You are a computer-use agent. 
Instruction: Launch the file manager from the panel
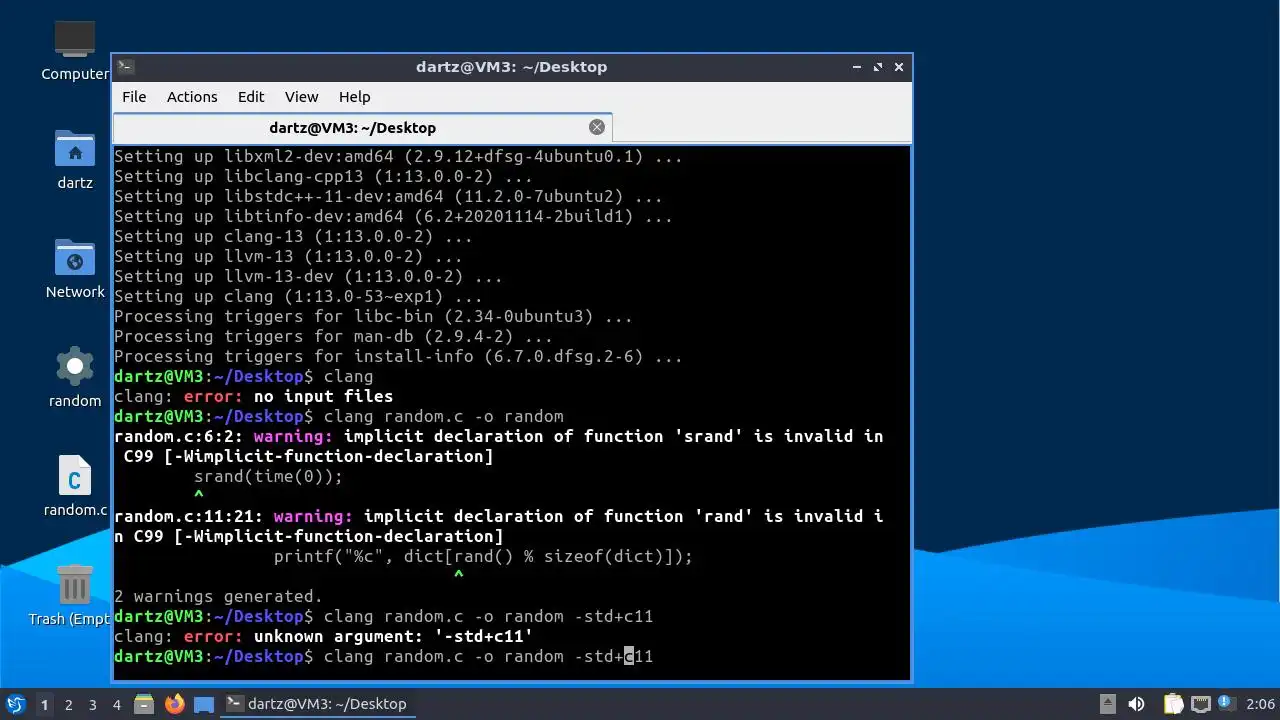(x=144, y=704)
